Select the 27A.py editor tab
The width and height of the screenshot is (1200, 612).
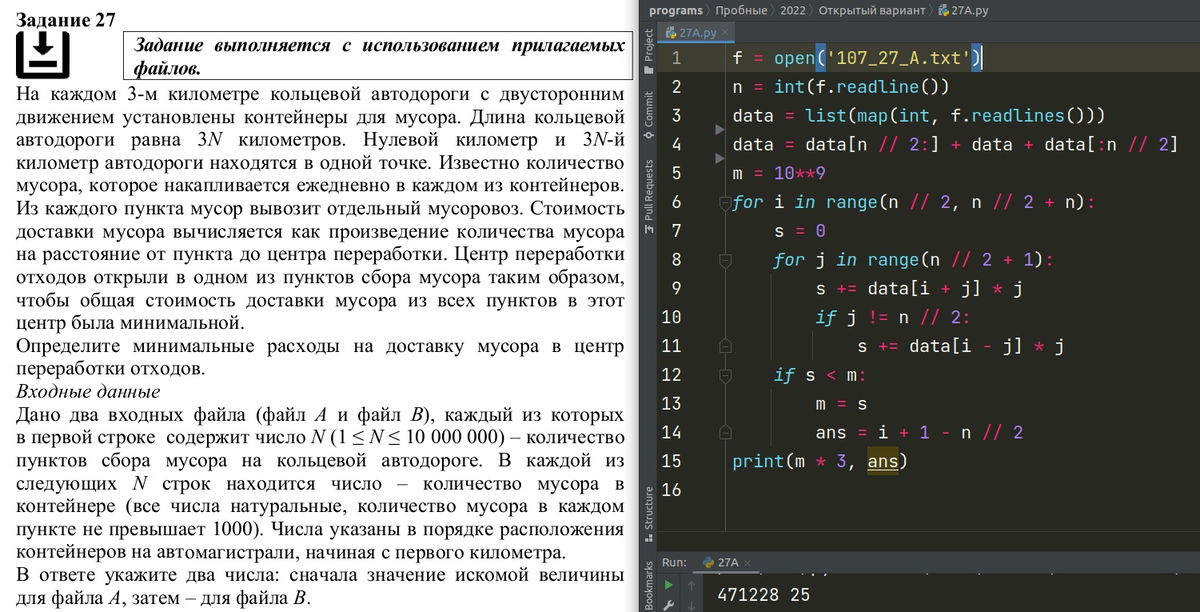coord(694,33)
